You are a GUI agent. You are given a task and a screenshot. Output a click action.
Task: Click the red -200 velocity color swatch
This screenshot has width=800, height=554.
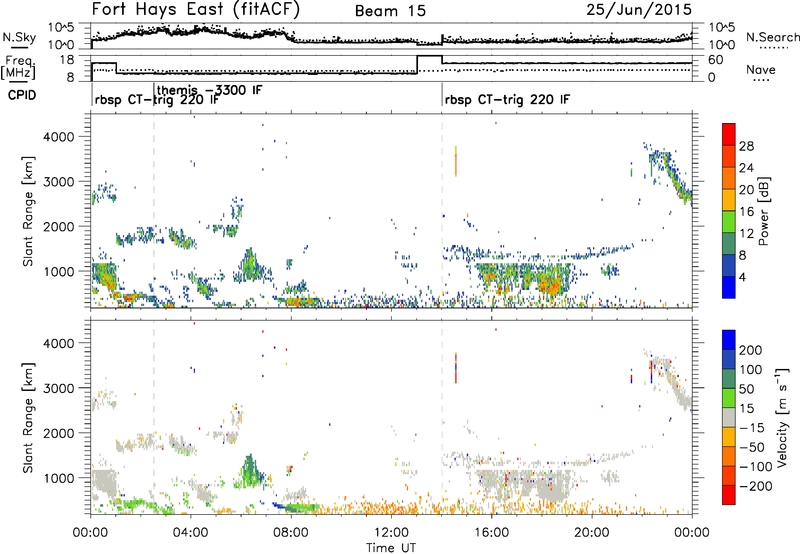729,495
